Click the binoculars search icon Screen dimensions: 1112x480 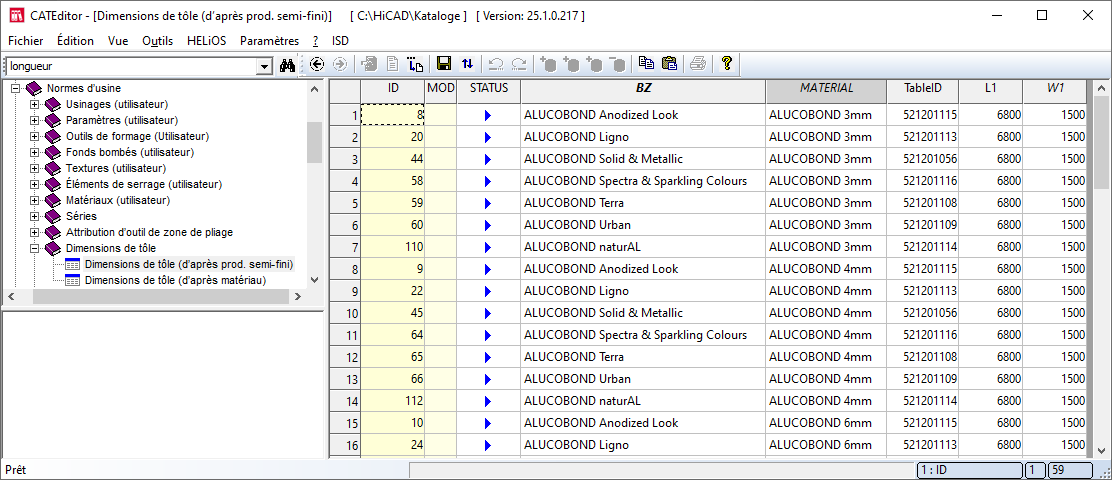(288, 65)
